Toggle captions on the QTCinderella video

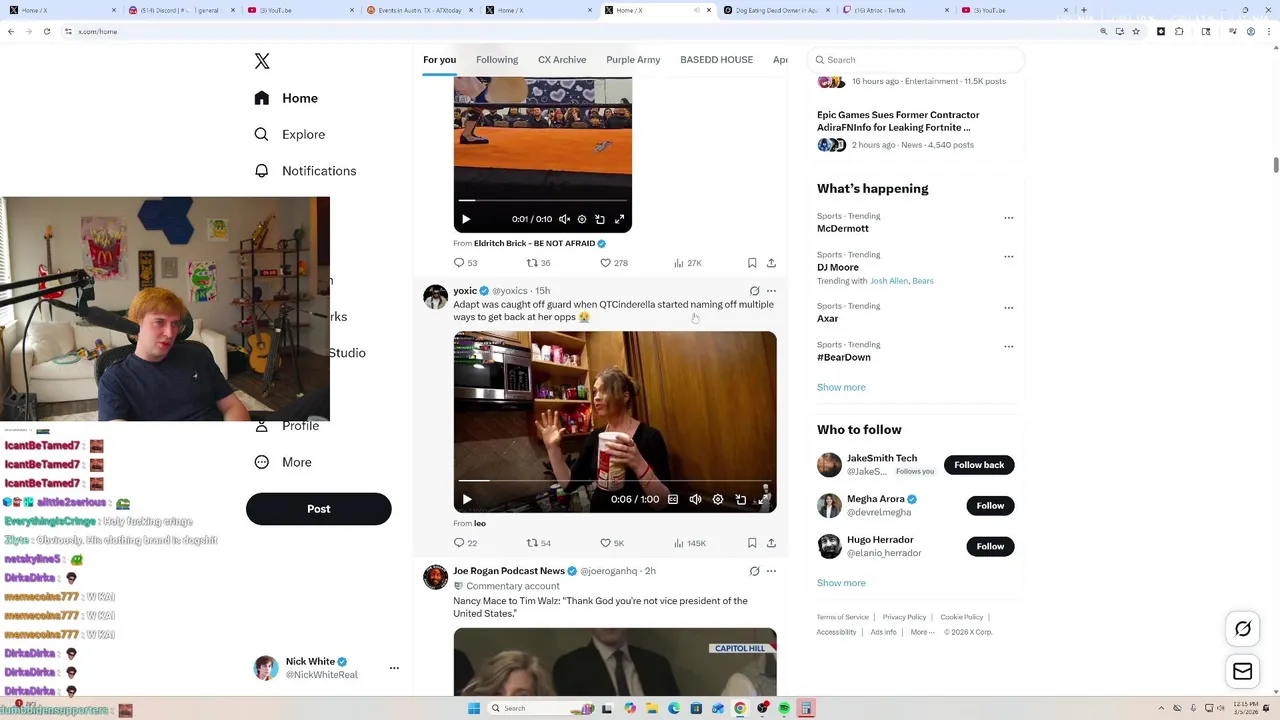673,499
